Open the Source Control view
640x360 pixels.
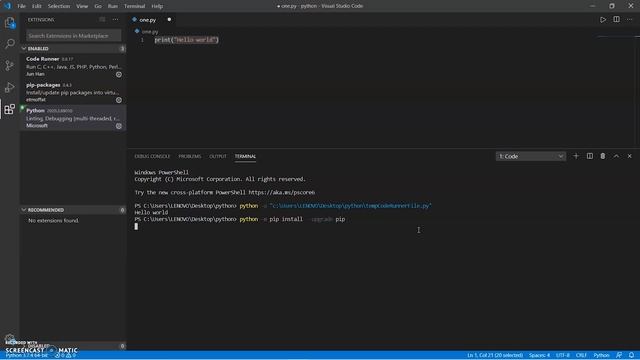(x=10, y=66)
